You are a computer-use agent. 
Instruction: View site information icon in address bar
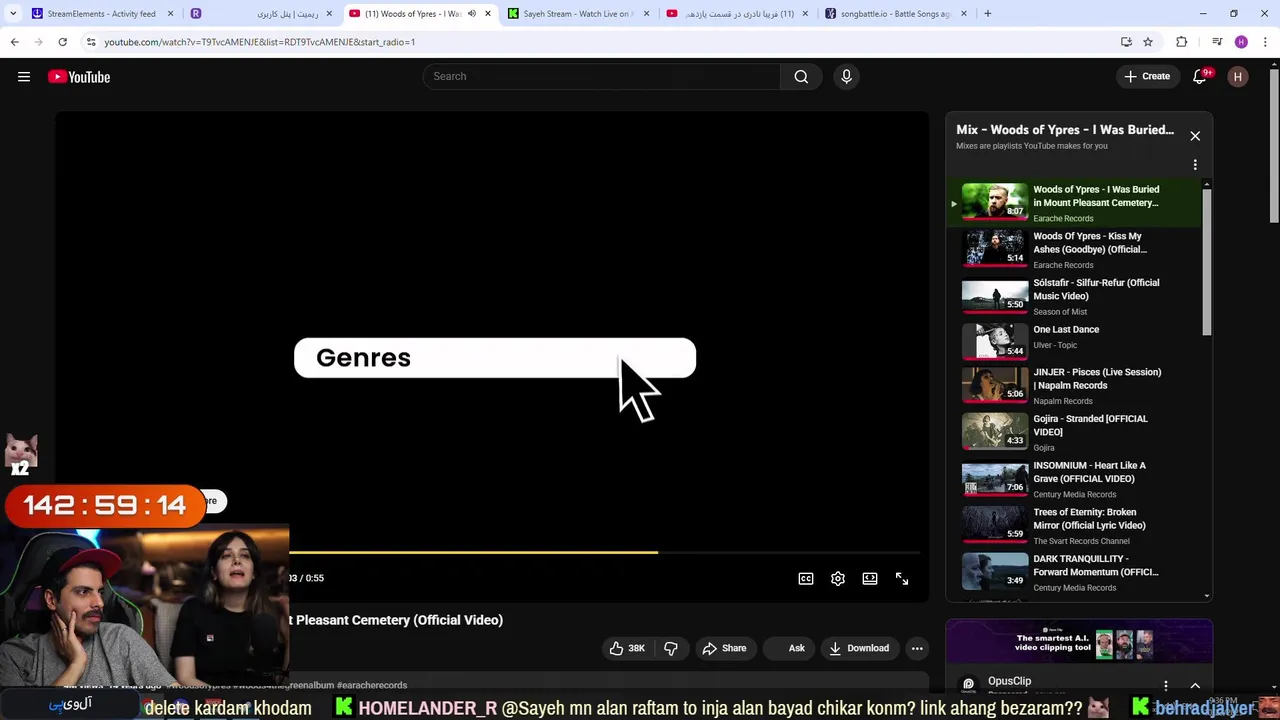pyautogui.click(x=91, y=42)
